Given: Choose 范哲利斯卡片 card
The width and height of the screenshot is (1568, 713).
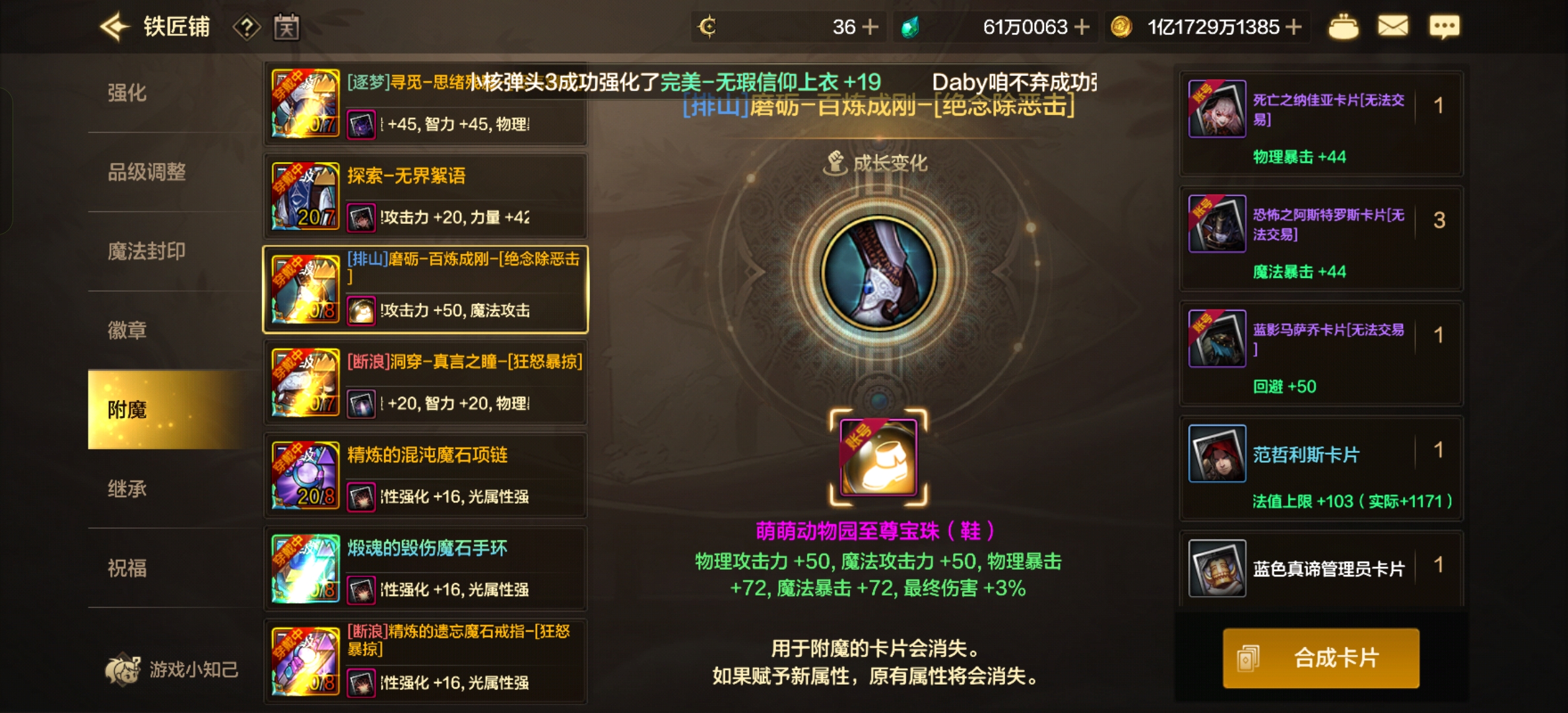Looking at the screenshot, I should 1321,468.
